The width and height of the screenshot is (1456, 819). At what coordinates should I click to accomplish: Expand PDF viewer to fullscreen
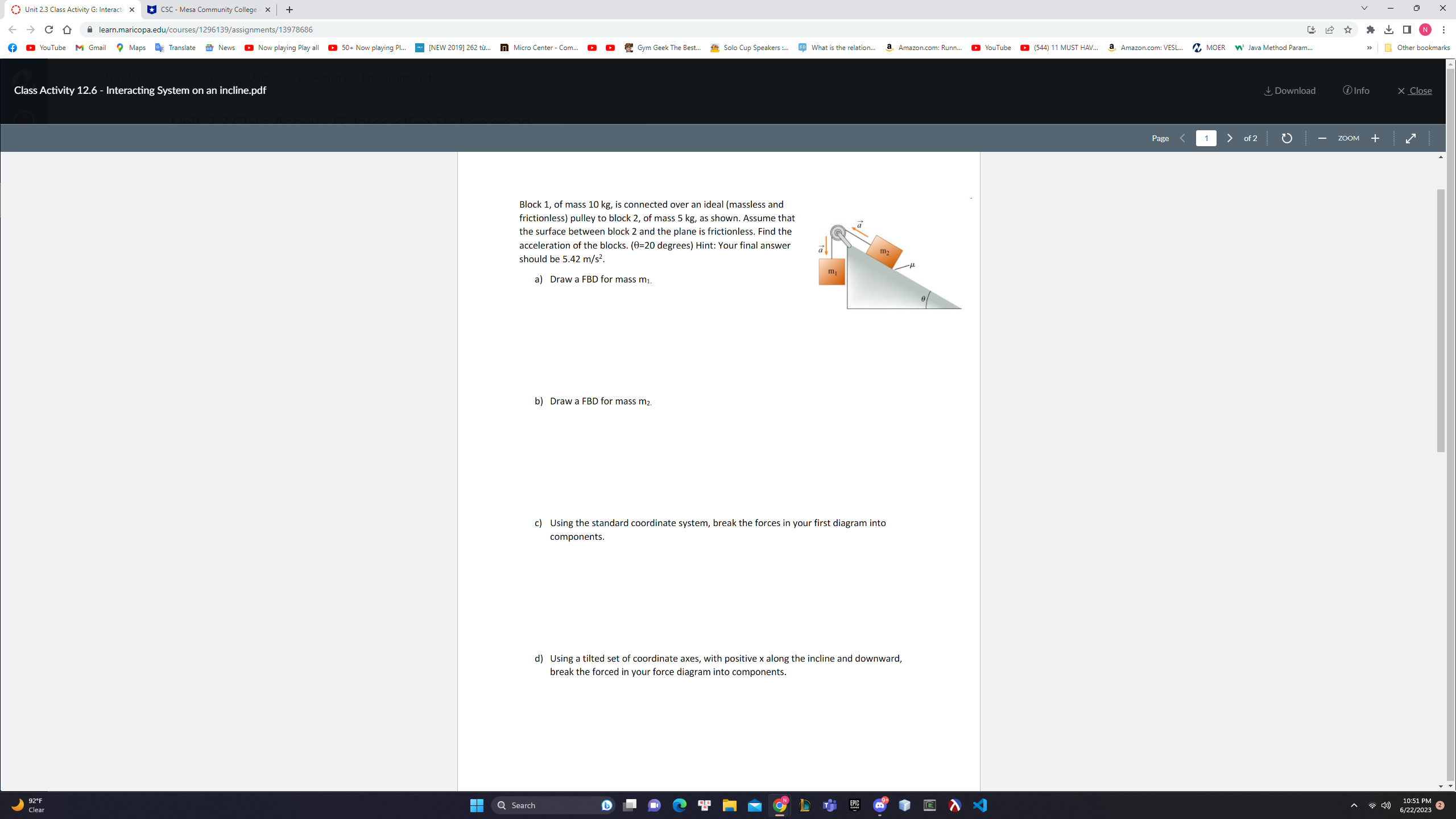click(1410, 138)
